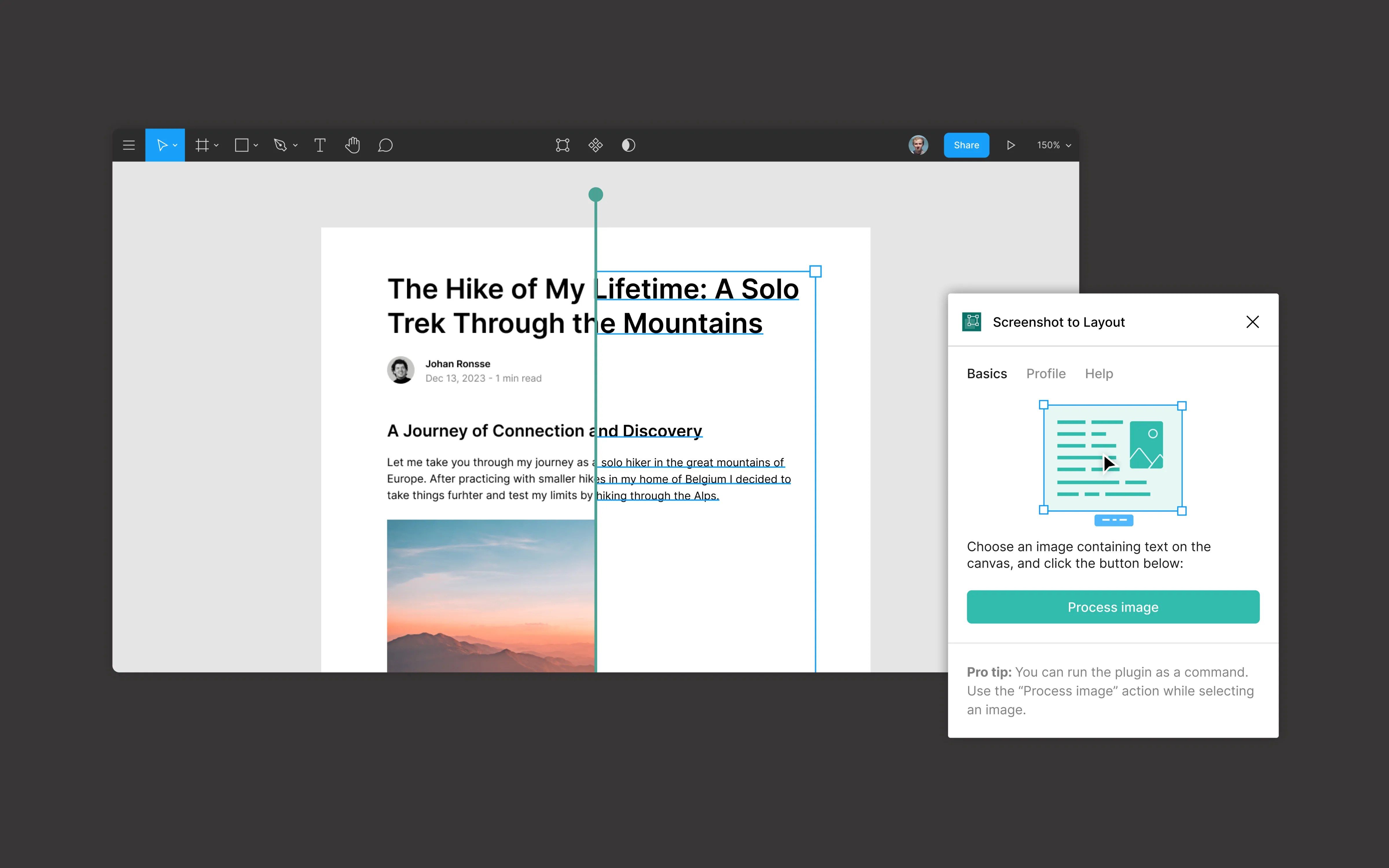
Task: Select the Pen tool
Action: point(280,145)
